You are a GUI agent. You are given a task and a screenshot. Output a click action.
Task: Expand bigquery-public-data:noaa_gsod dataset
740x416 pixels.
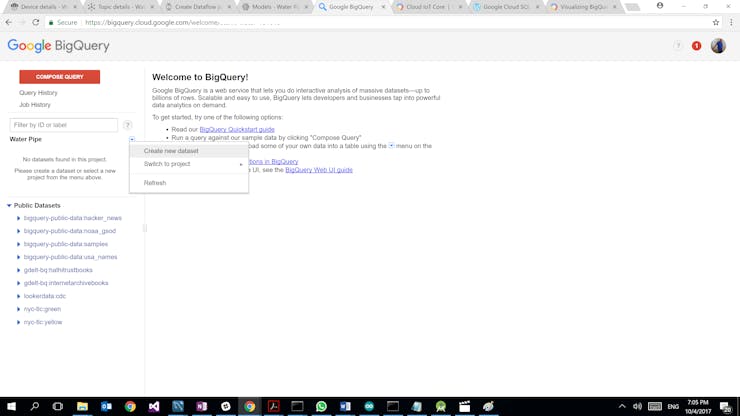click(18, 231)
